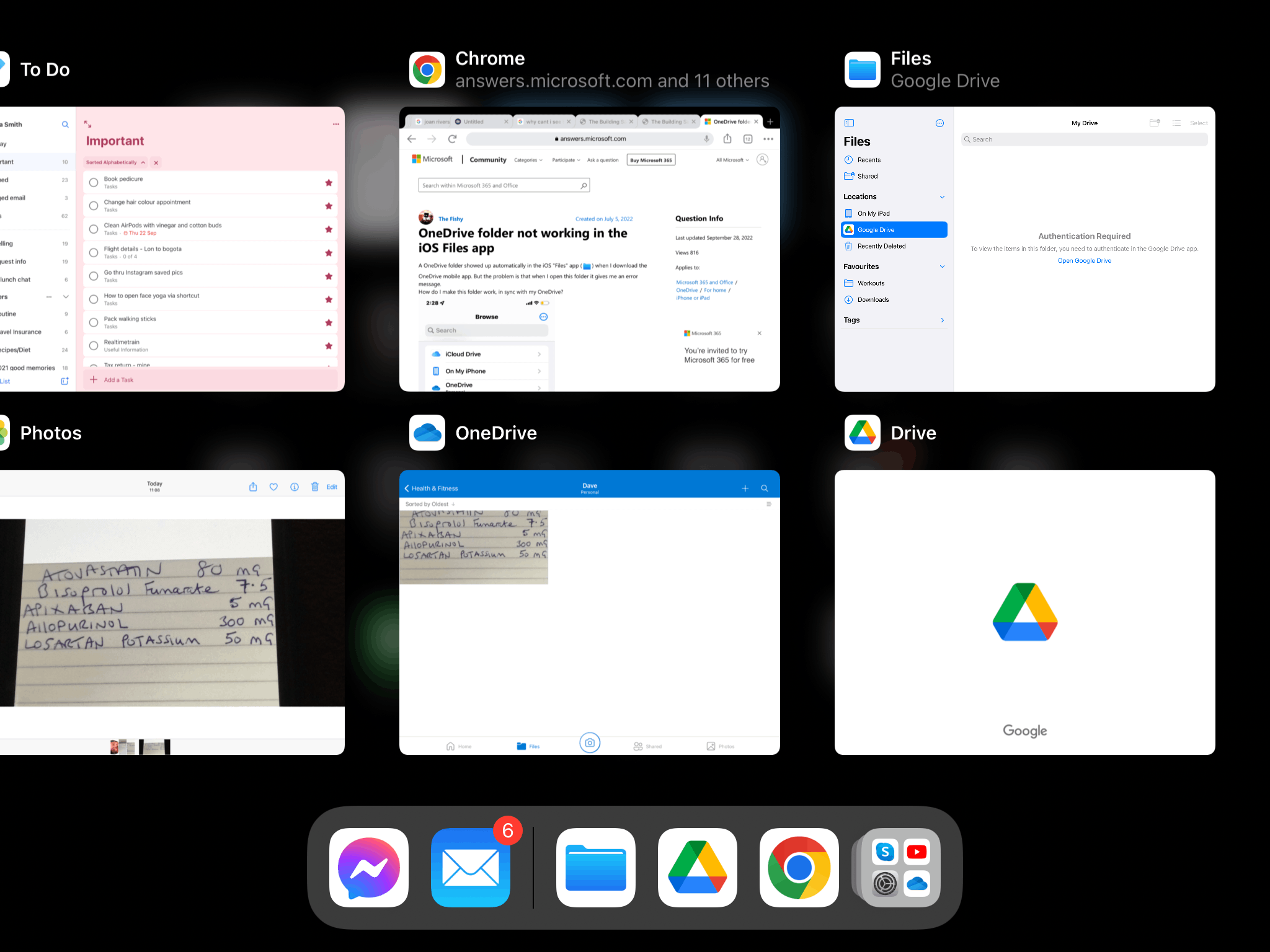Launch Files app from the dock
Image resolution: width=1270 pixels, height=952 pixels.
click(x=596, y=867)
